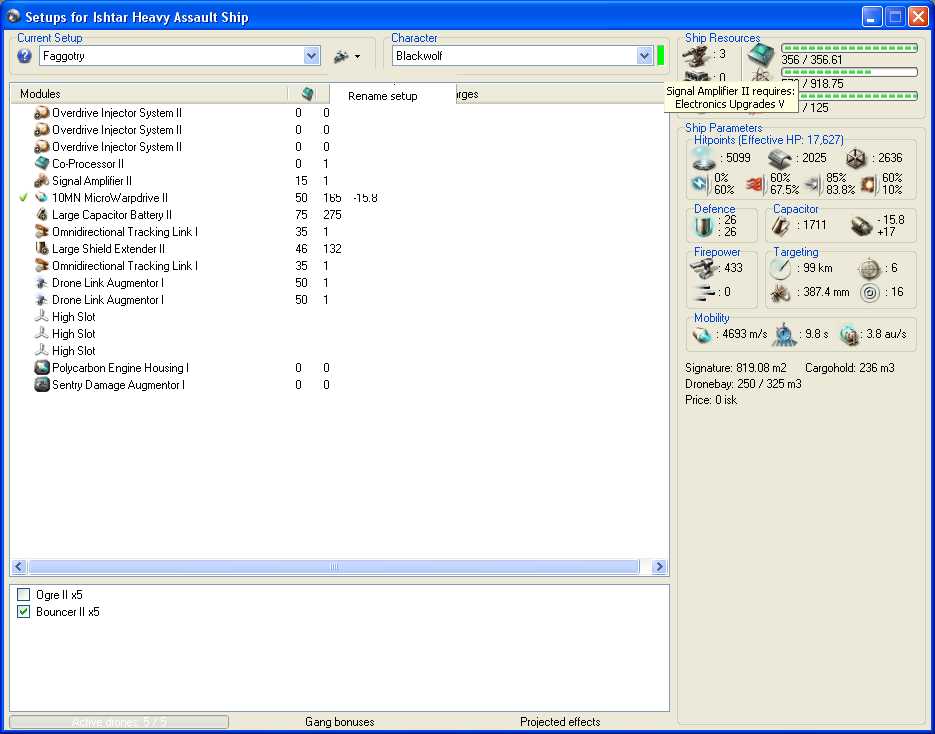Viewport: 935px width, 734px height.
Task: Toggle the 10MN MicroWarpdrive II active checkmark
Action: [x=23, y=197]
